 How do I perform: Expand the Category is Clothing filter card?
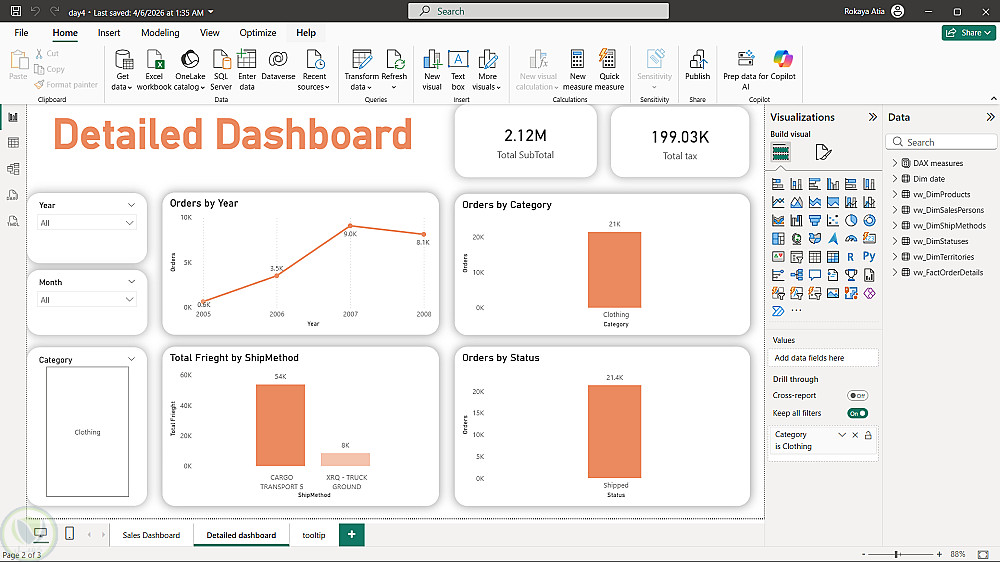tap(842, 435)
